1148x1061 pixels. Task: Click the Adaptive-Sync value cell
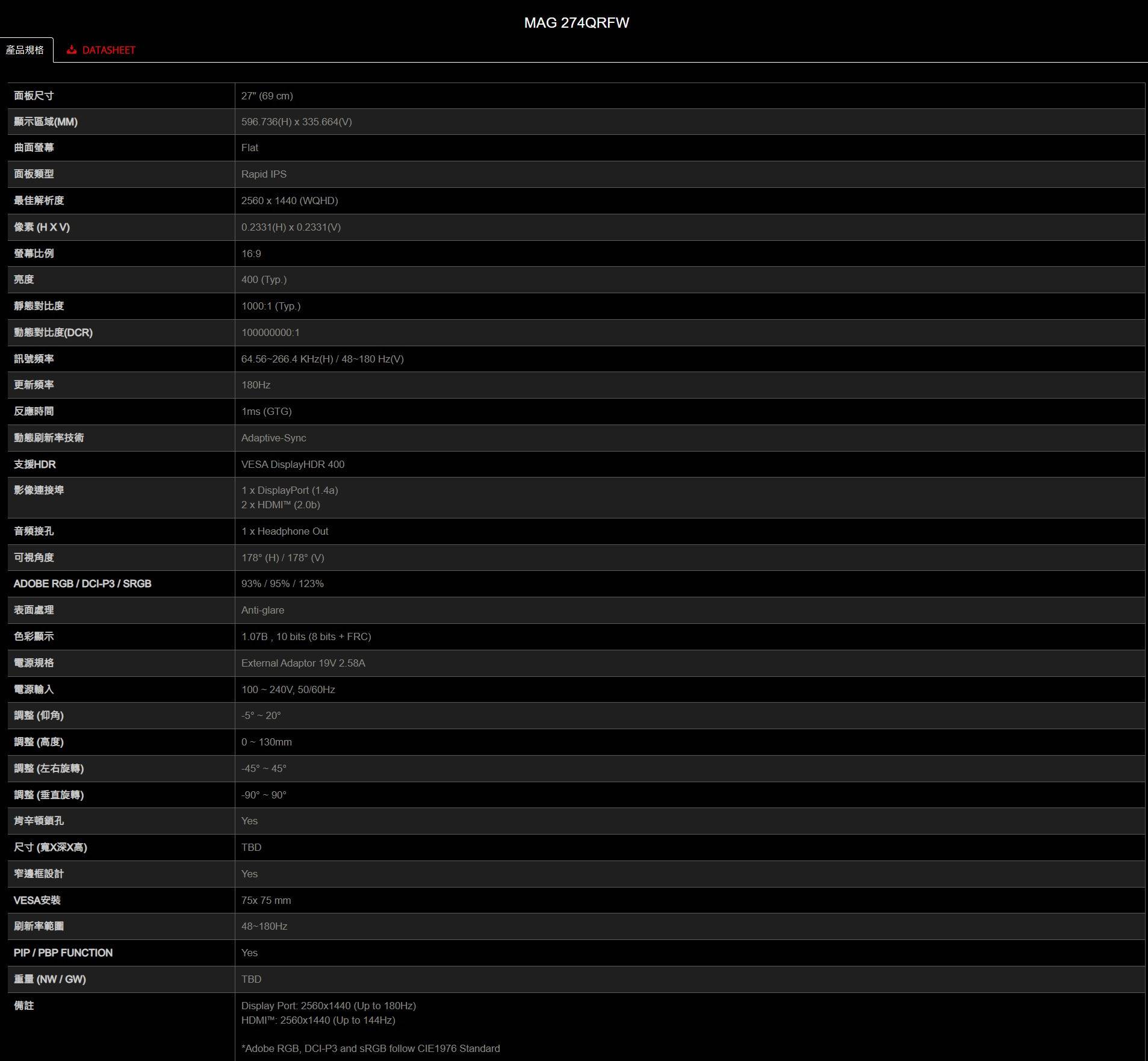point(273,438)
